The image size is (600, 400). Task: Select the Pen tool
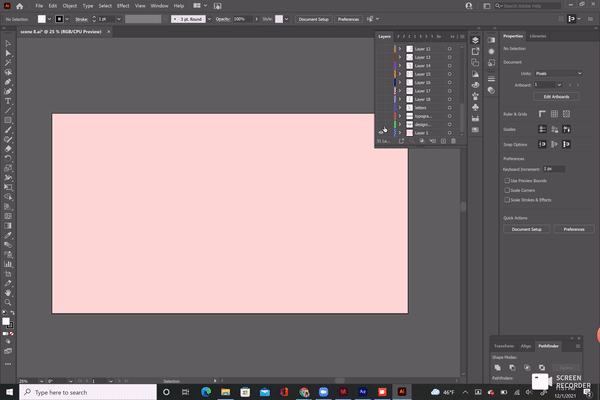8,82
